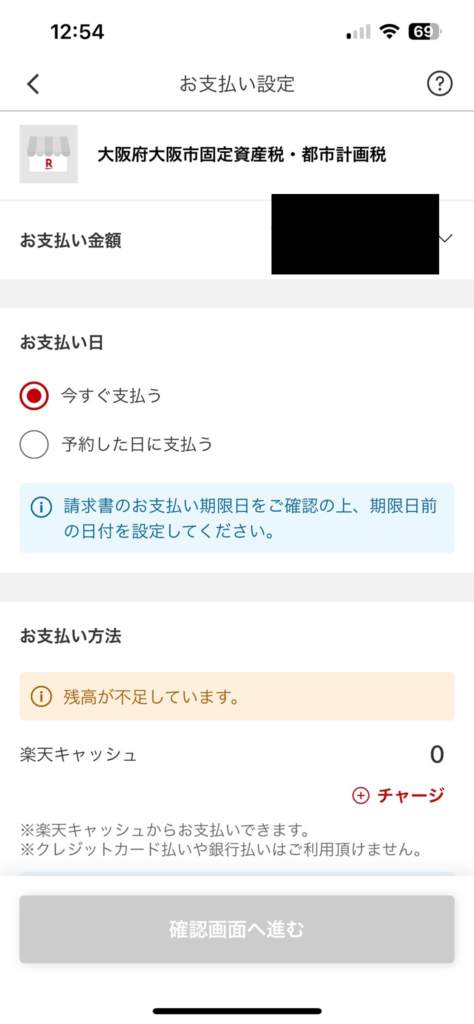The height and width of the screenshot is (1024, 474).
Task: Check Wi-Fi status icon in status bar
Action: pos(391,31)
